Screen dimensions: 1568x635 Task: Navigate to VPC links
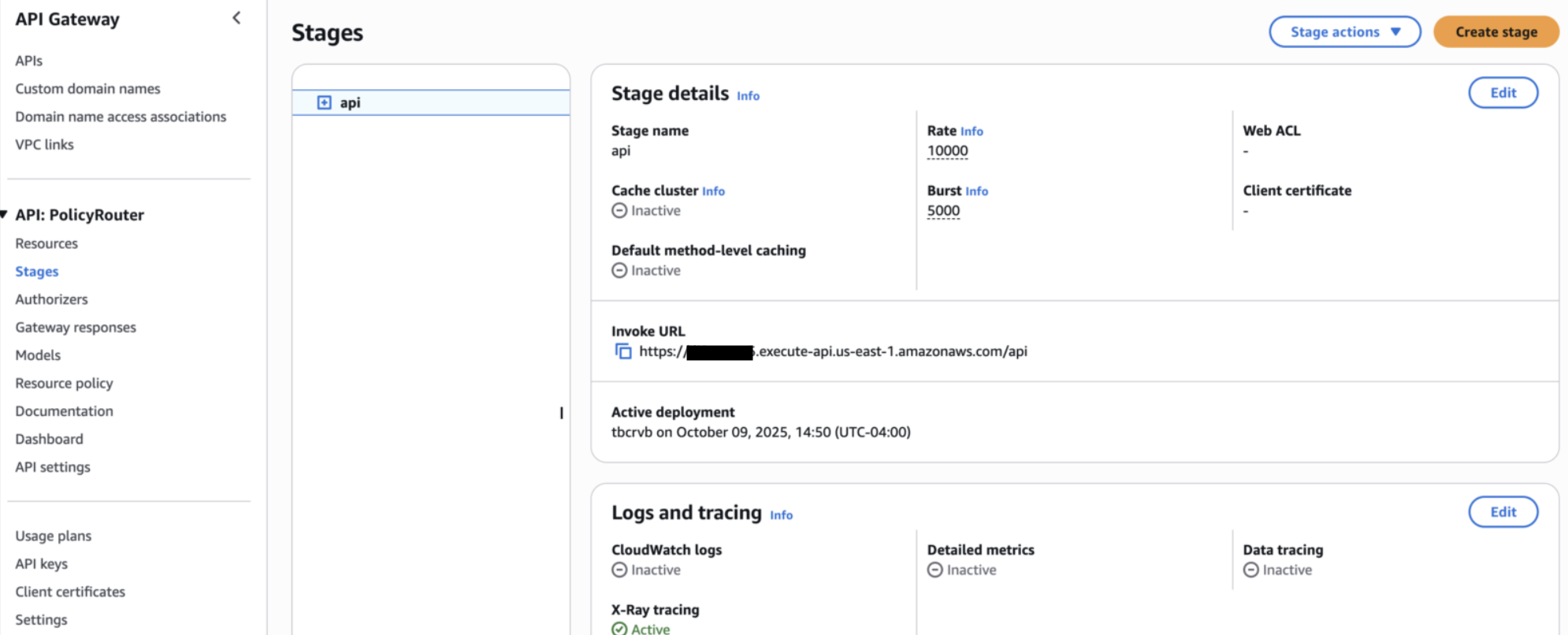point(44,144)
